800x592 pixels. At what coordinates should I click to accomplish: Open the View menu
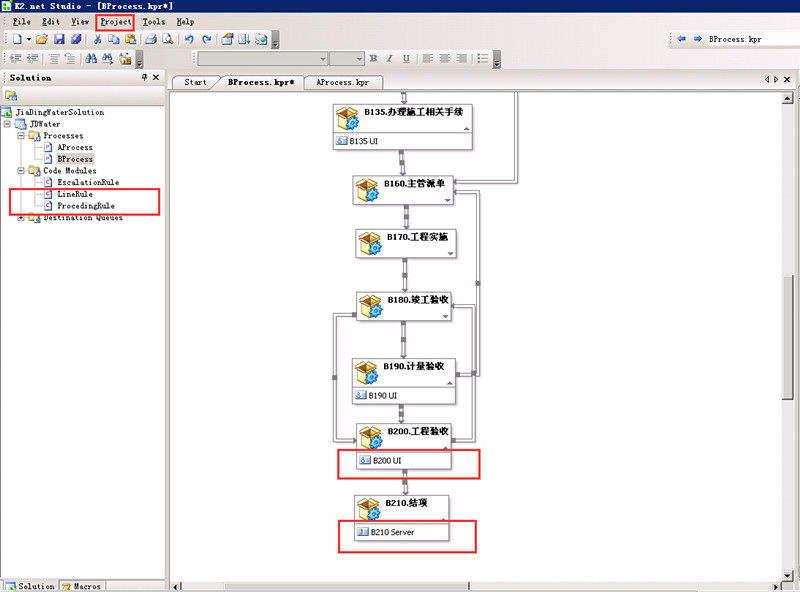click(80, 21)
